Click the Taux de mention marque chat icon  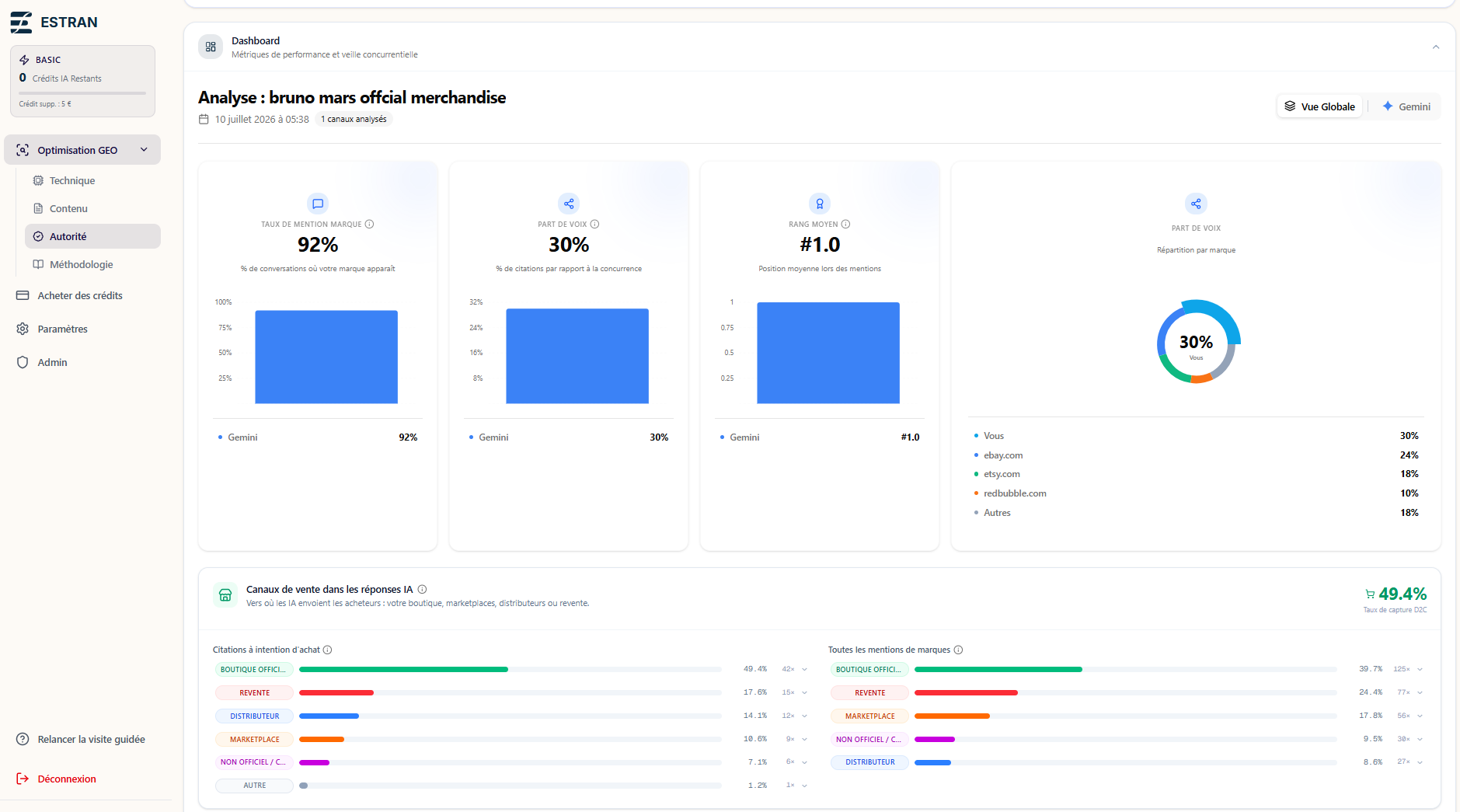[x=318, y=204]
